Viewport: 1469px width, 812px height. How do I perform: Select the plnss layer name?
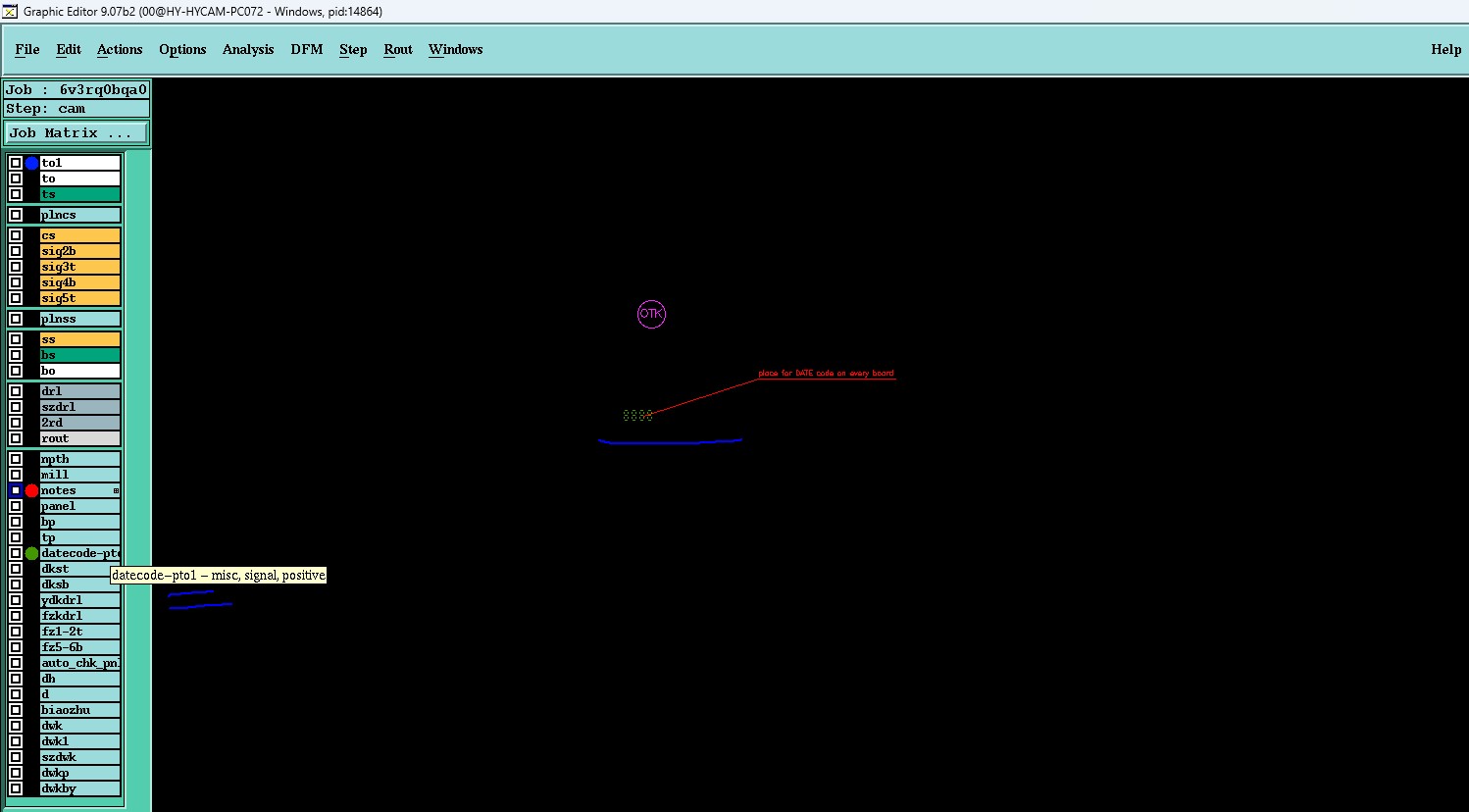80,319
